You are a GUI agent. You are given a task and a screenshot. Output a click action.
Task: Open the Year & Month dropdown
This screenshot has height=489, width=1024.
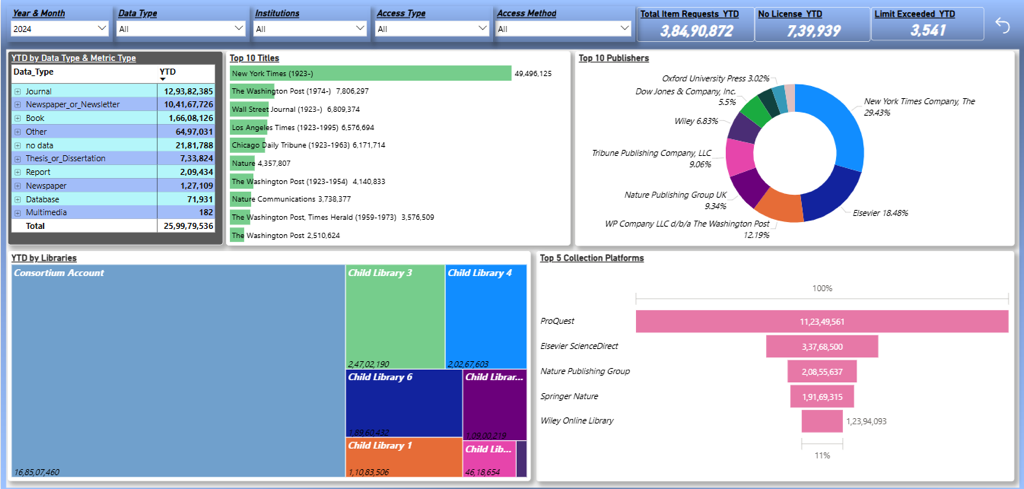click(59, 28)
